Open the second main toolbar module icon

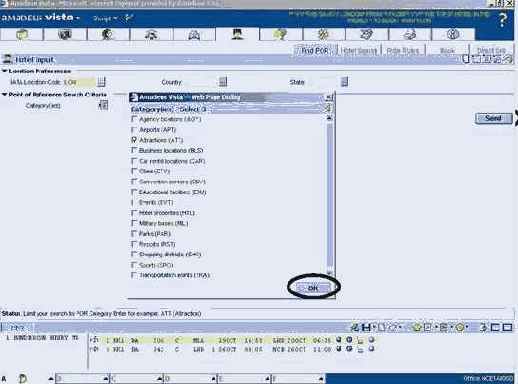(65, 34)
